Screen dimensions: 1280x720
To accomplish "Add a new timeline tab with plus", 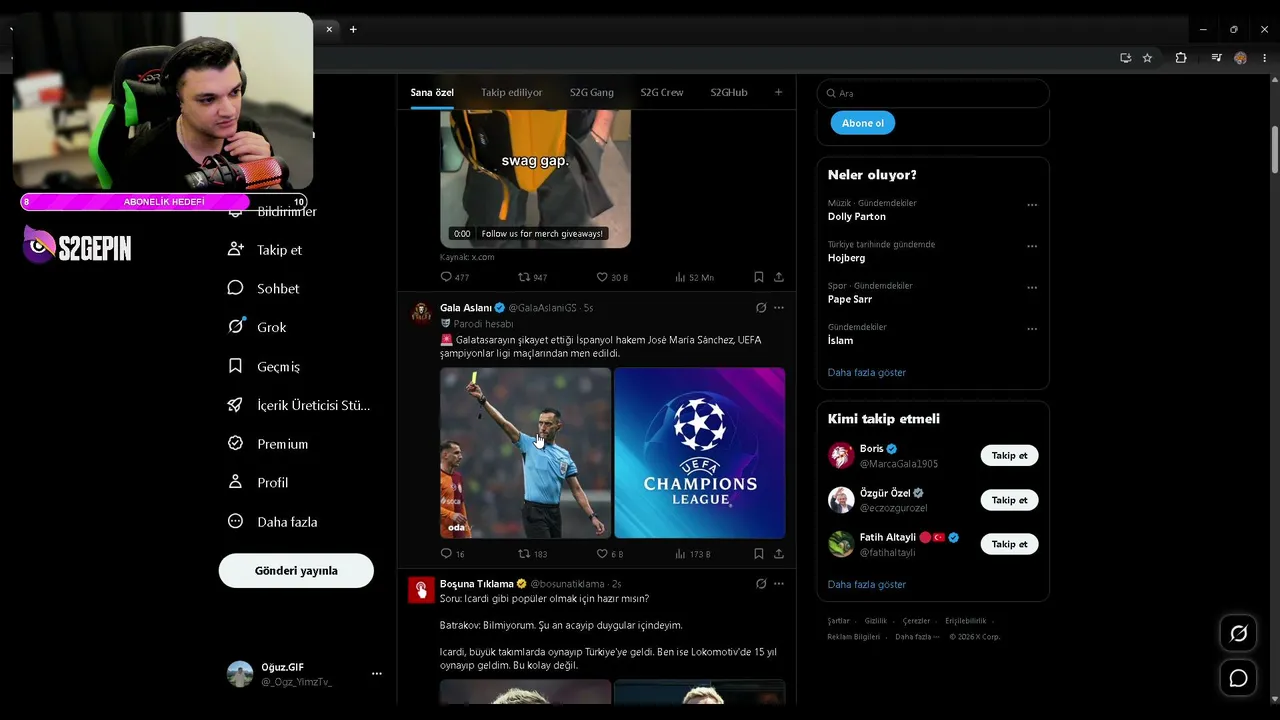I will [778, 92].
